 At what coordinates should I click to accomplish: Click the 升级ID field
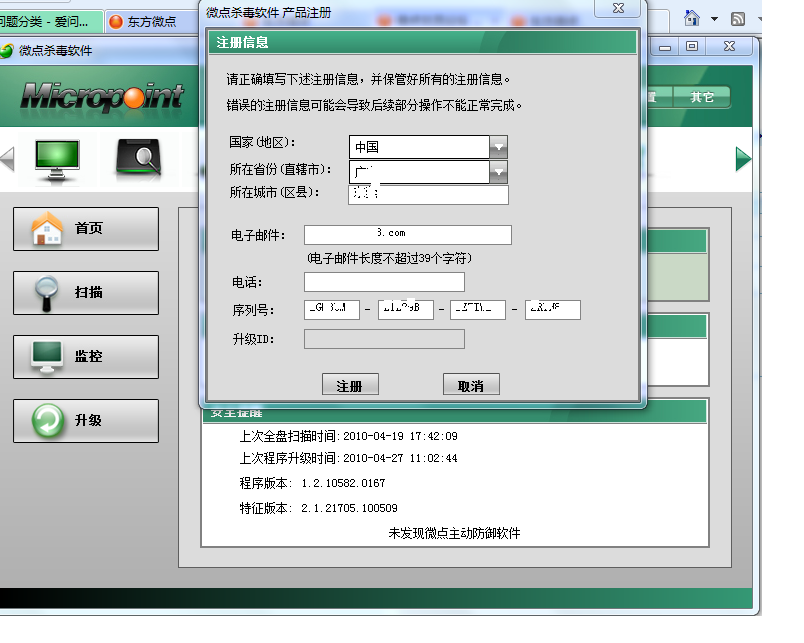(x=384, y=339)
